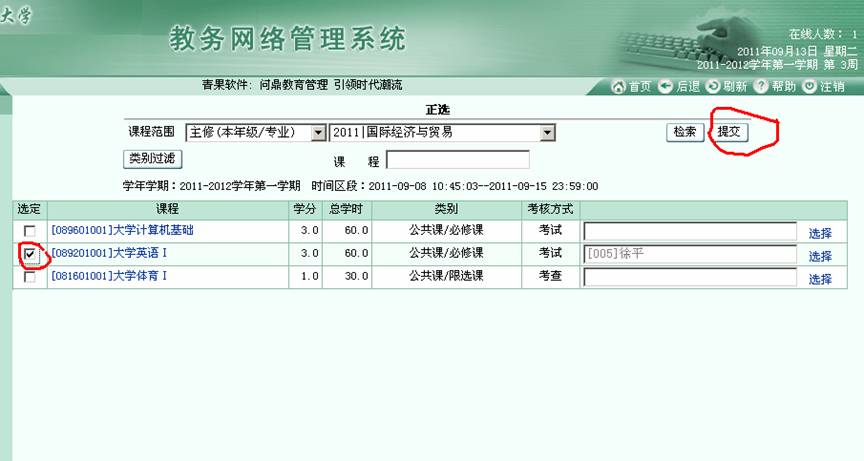Submit selection with 提交 button
This screenshot has height=461, width=864.
pyautogui.click(x=733, y=132)
